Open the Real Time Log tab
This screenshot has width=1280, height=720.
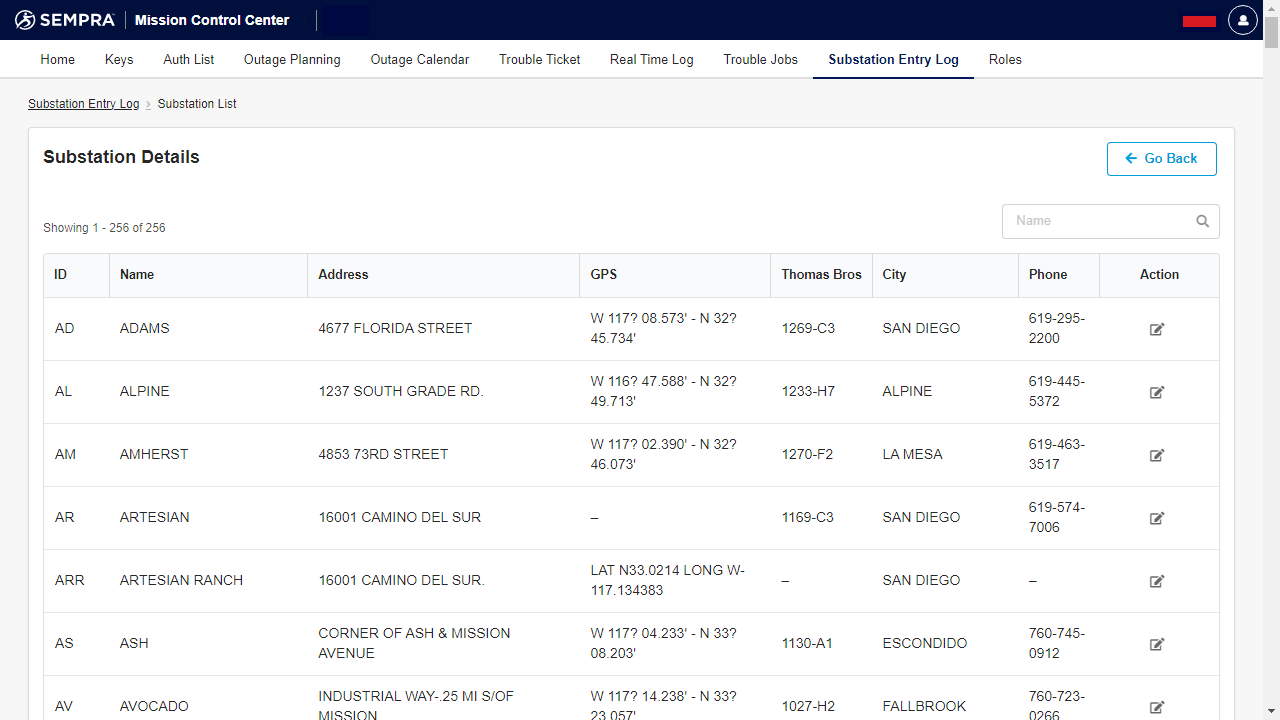pyautogui.click(x=652, y=60)
